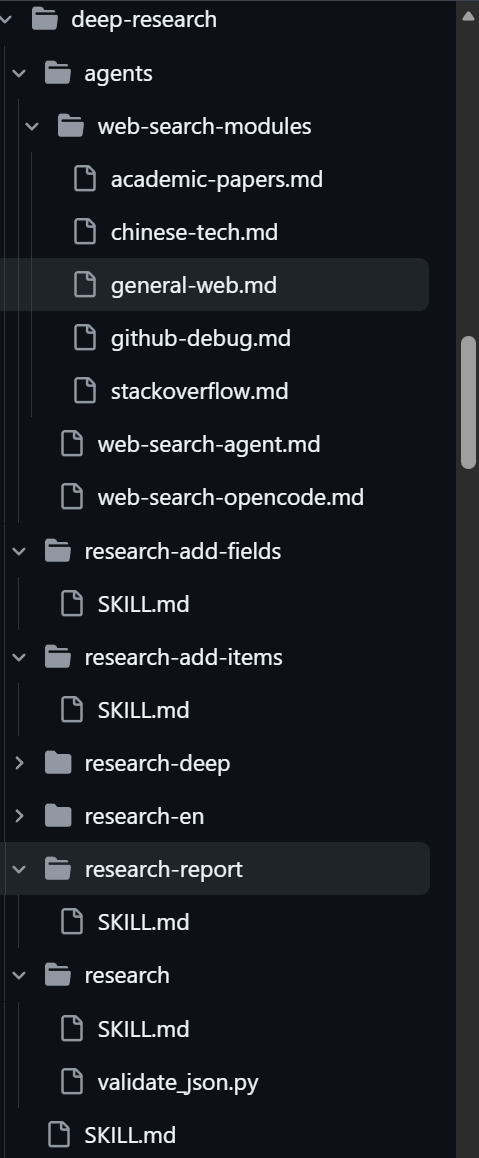Click the file icon next to validate_json.py

(72, 1082)
